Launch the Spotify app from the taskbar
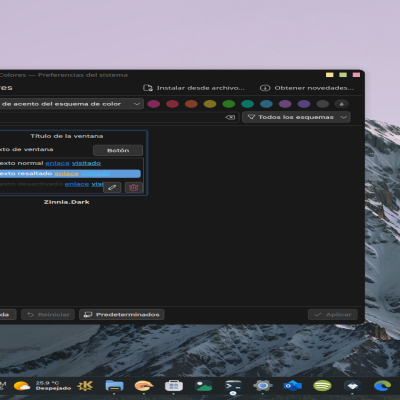 [x=322, y=386]
